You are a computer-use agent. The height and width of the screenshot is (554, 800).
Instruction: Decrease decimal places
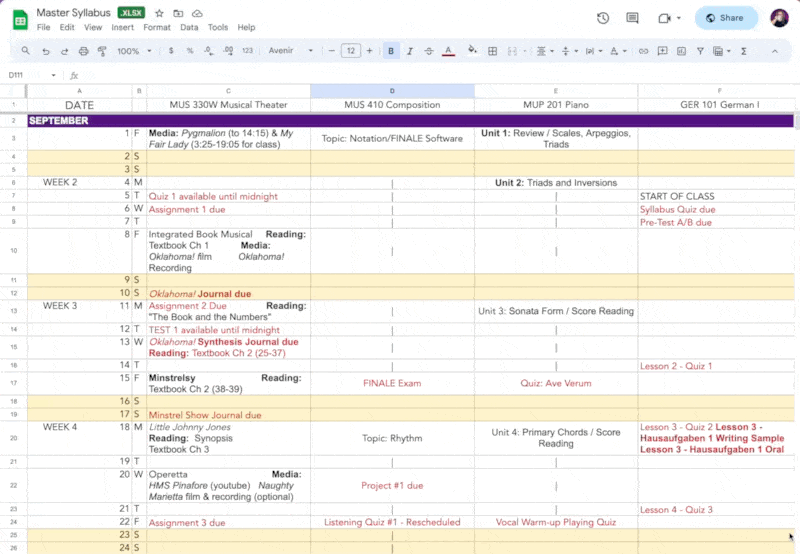coord(209,51)
